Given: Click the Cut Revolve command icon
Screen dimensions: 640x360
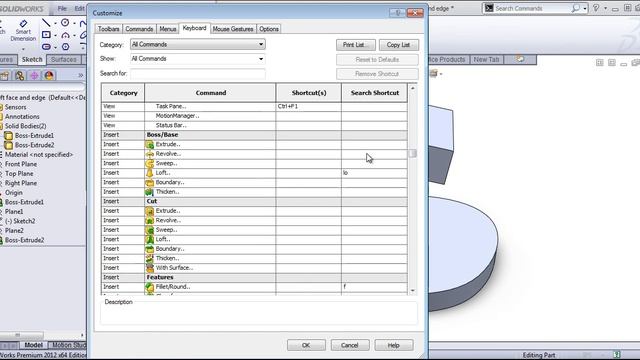Looking at the screenshot, I should pyautogui.click(x=150, y=220).
